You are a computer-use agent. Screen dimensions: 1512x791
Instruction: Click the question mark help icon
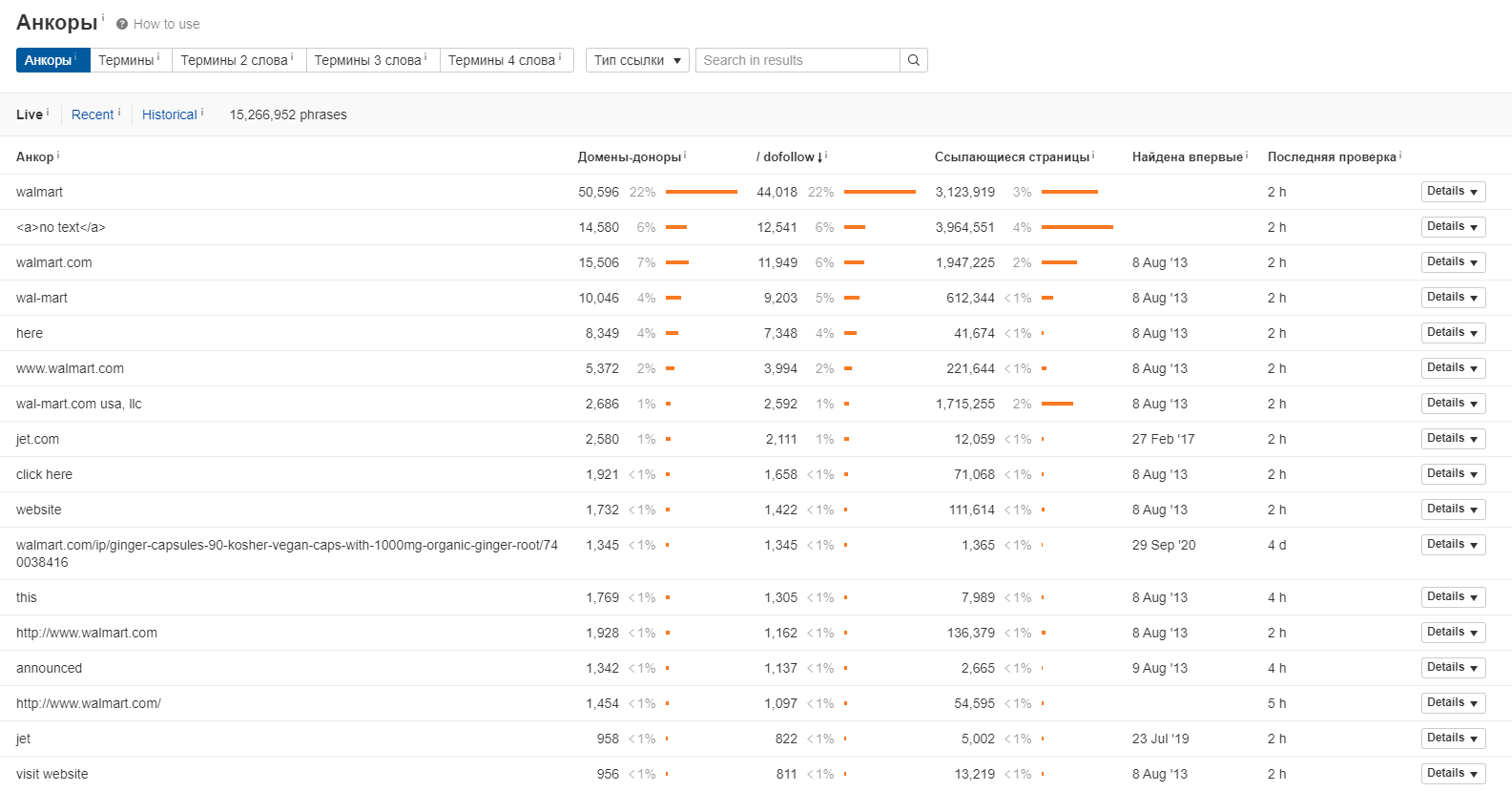coord(122,24)
